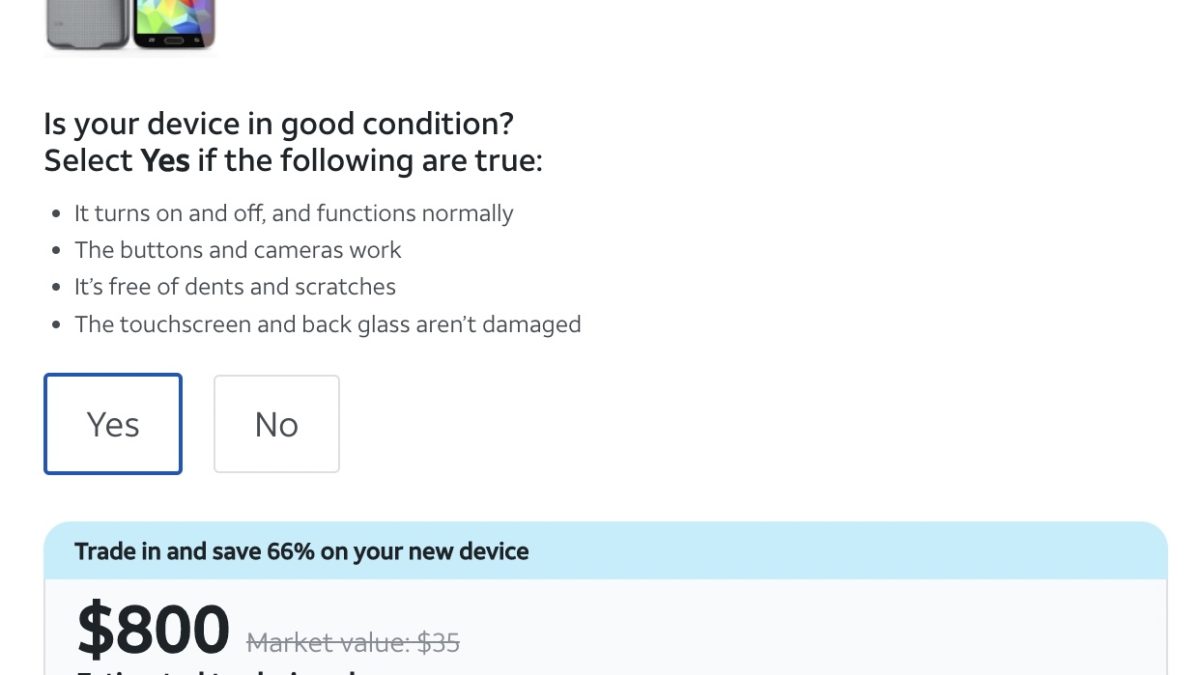Choose No for device condition
The height and width of the screenshot is (675, 1200).
pos(276,424)
